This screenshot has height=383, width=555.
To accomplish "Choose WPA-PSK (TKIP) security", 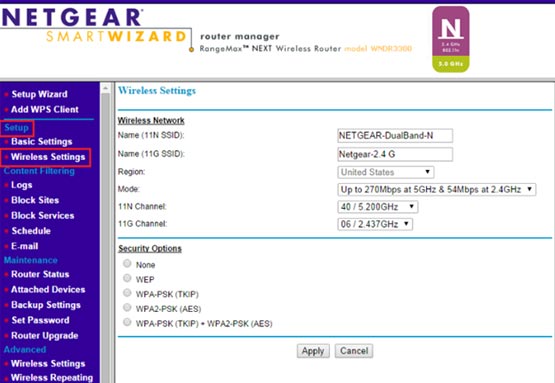I will 127,293.
